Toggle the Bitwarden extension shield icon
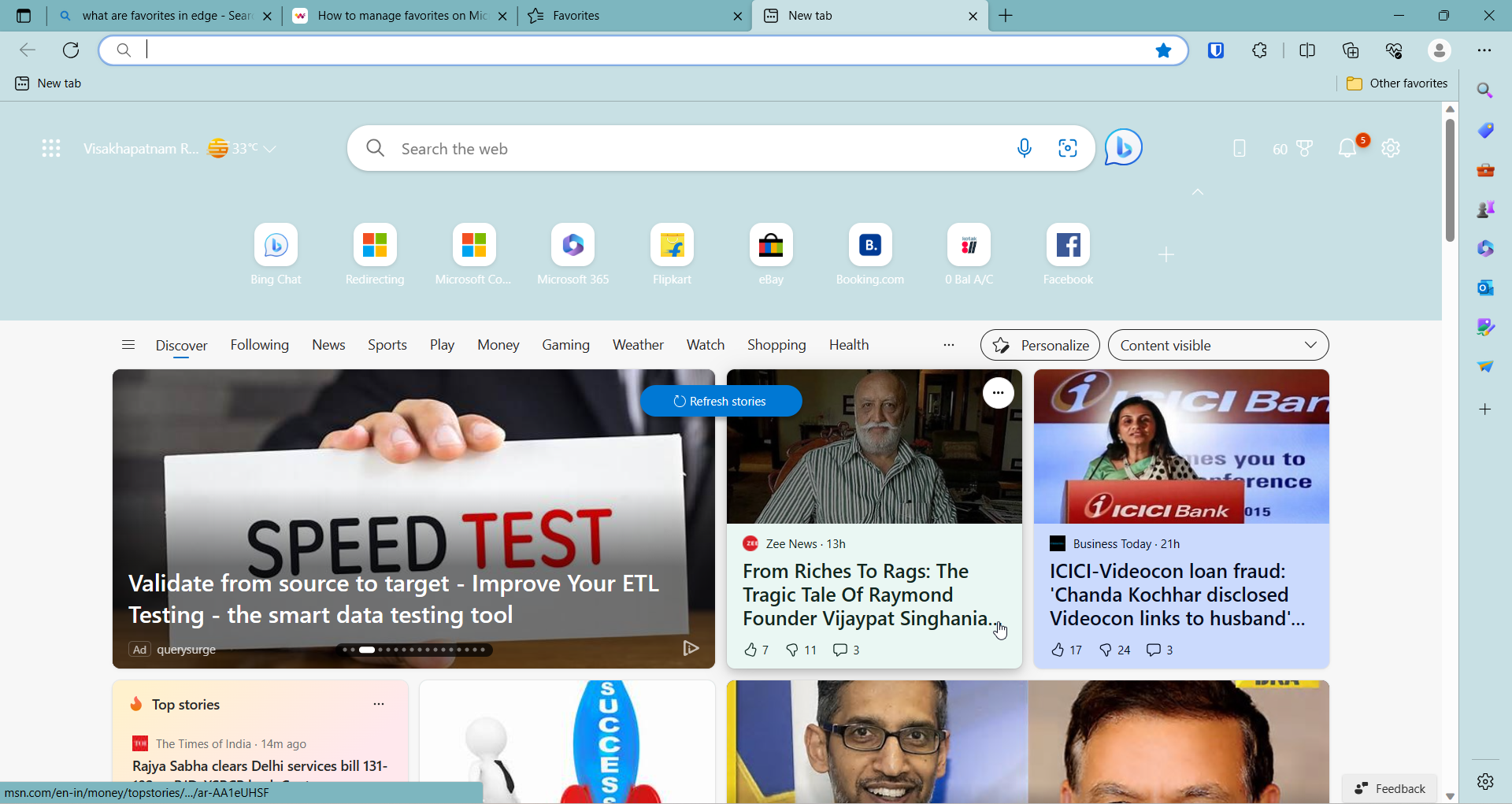The image size is (1512, 804). [1216, 50]
